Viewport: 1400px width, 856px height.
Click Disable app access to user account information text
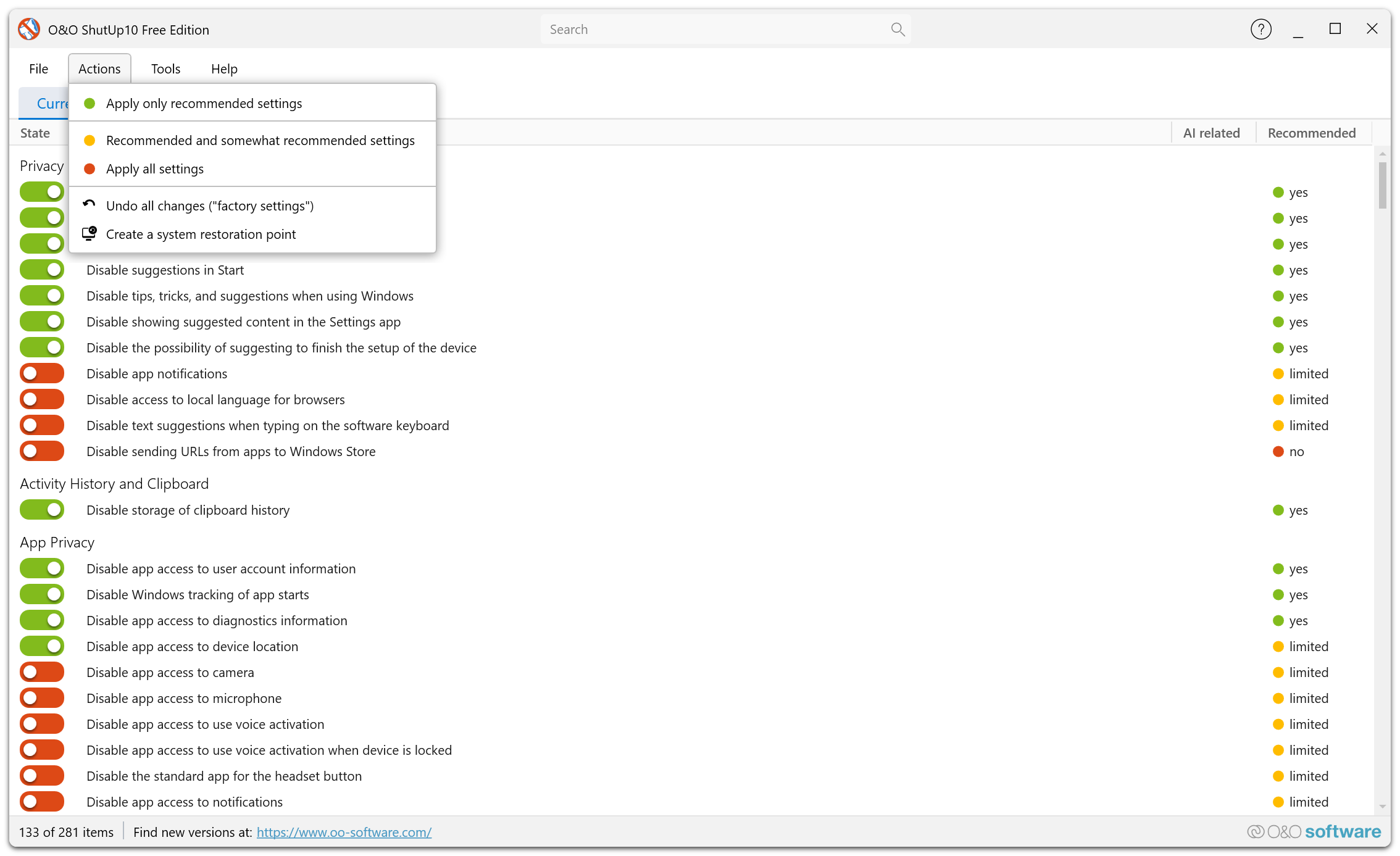coord(221,568)
